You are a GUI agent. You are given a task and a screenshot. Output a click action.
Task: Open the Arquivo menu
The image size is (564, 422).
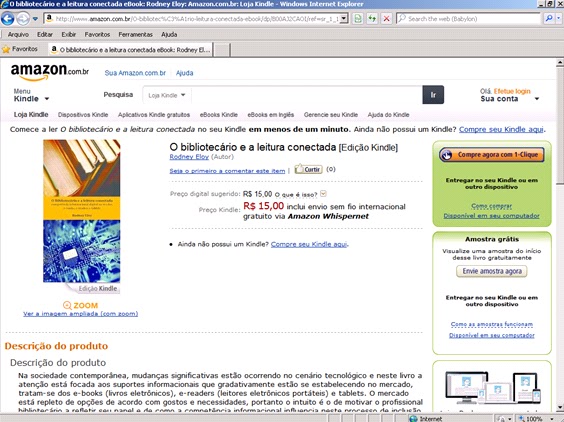pos(18,35)
